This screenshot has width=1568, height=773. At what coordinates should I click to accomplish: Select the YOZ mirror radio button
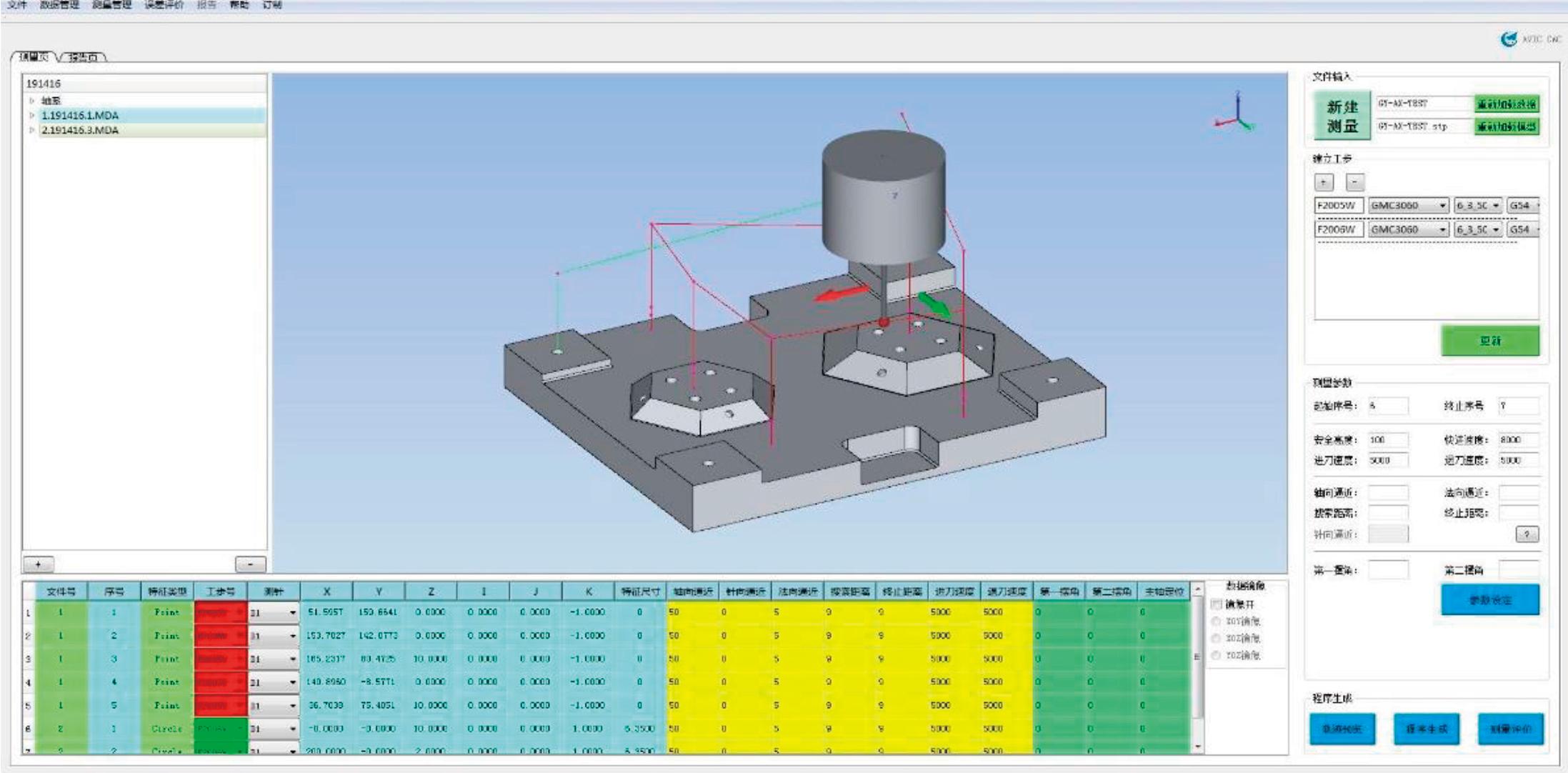tap(1216, 655)
